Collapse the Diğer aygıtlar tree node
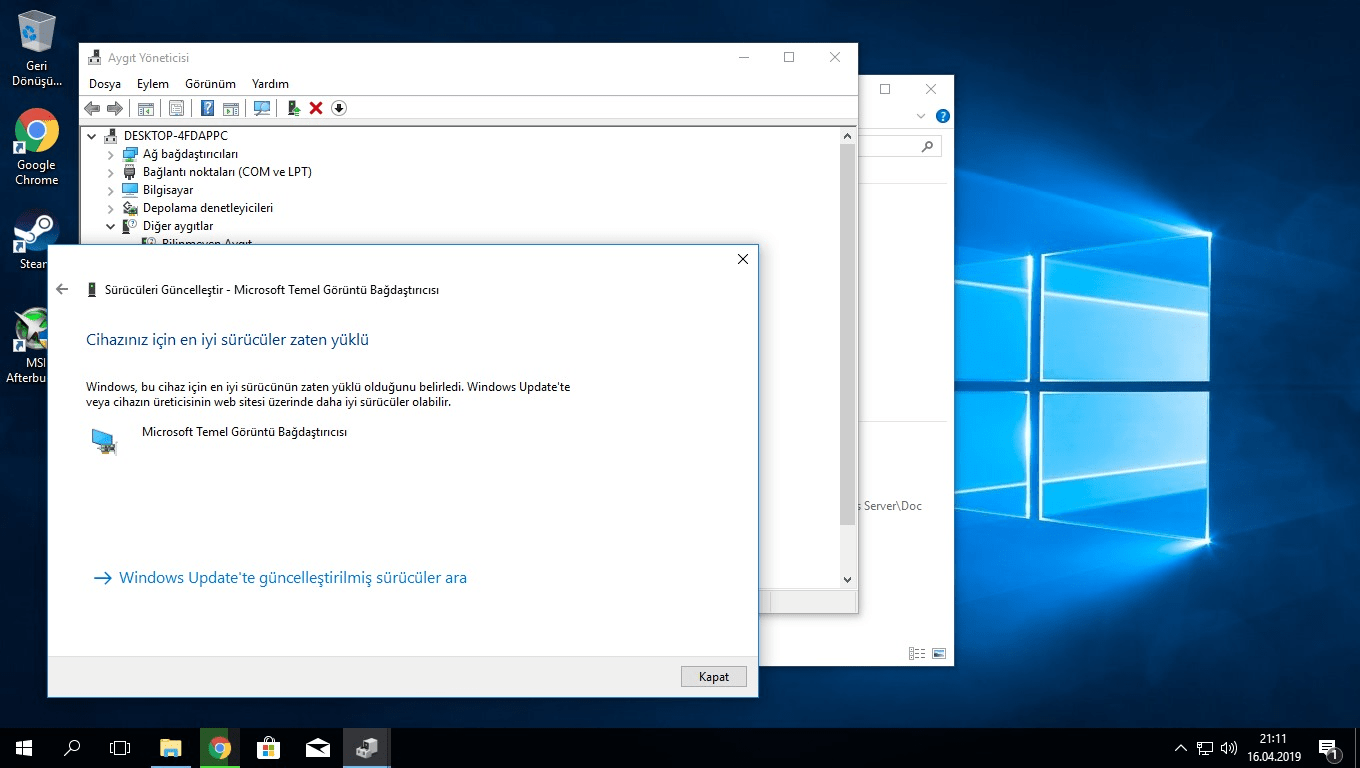Image resolution: width=1360 pixels, height=768 pixels. pyautogui.click(x=111, y=227)
